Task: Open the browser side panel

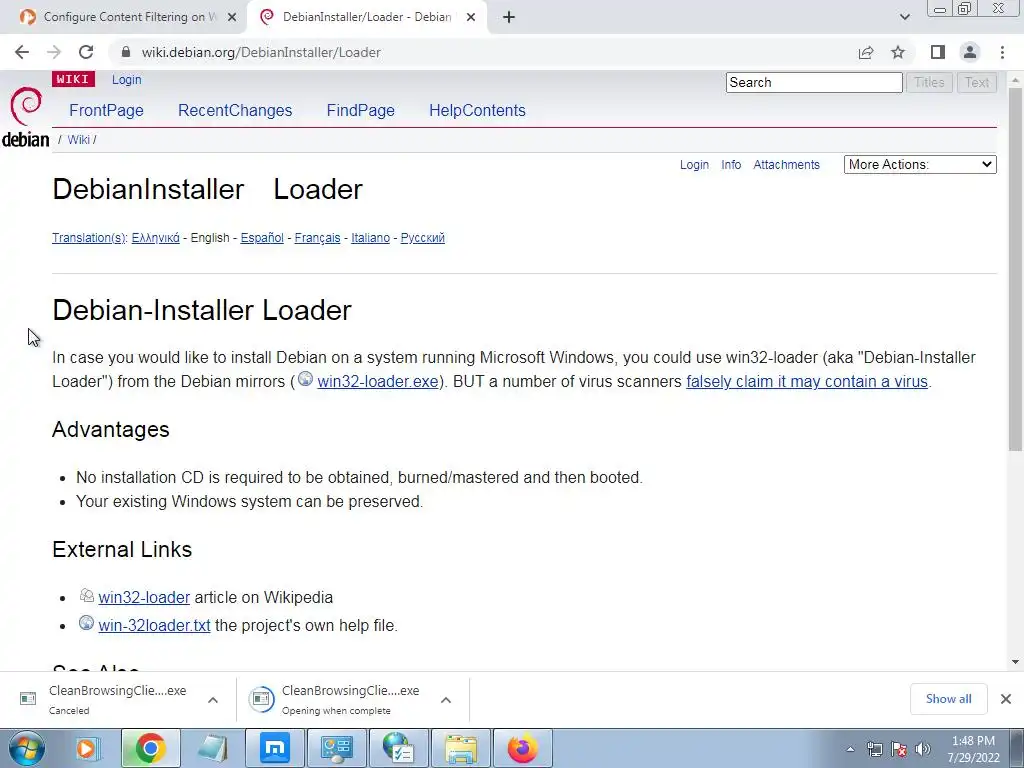Action: (938, 52)
